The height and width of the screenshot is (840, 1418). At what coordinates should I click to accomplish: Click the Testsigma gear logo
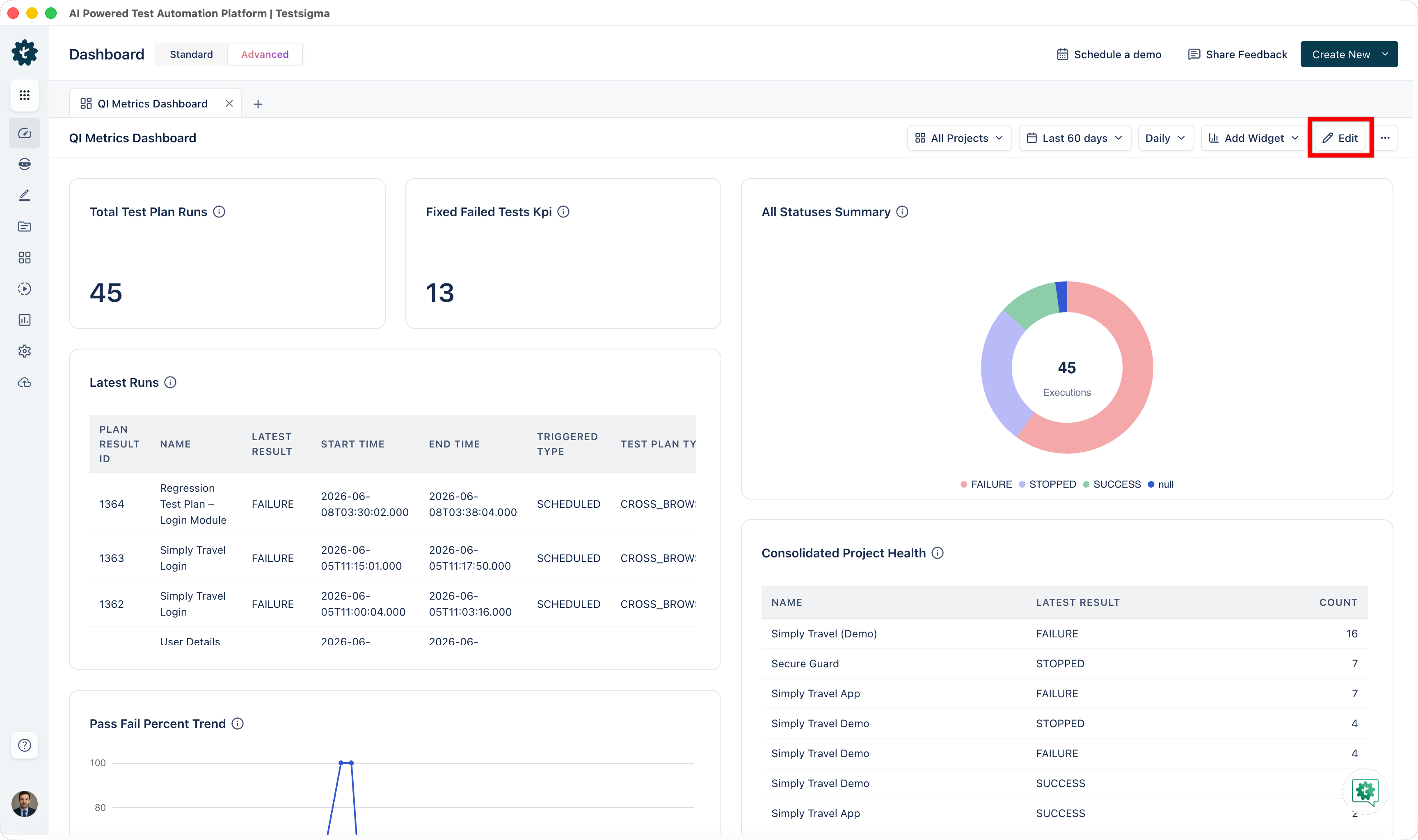[x=24, y=53]
